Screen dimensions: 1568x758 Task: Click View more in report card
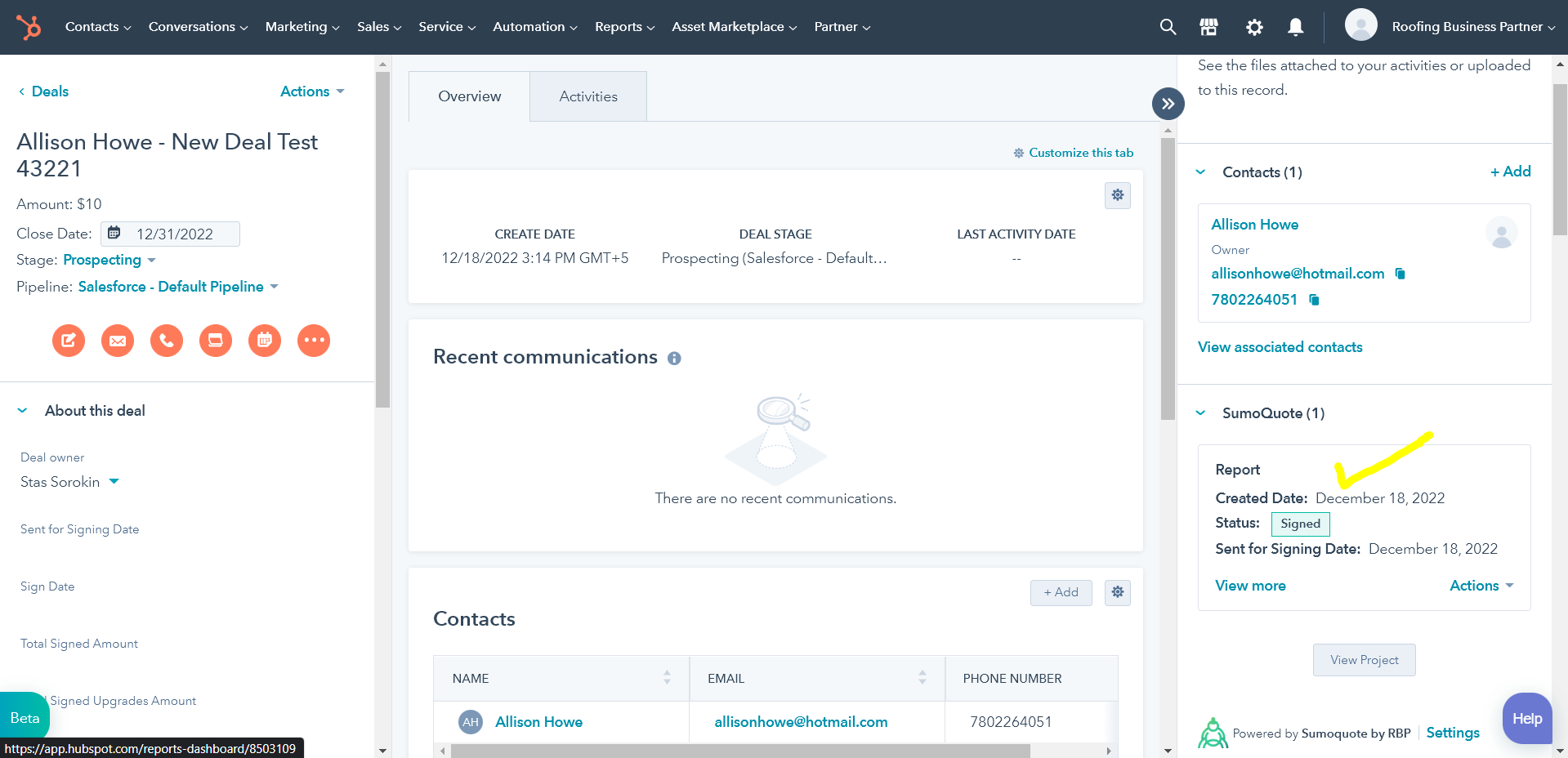(1250, 586)
